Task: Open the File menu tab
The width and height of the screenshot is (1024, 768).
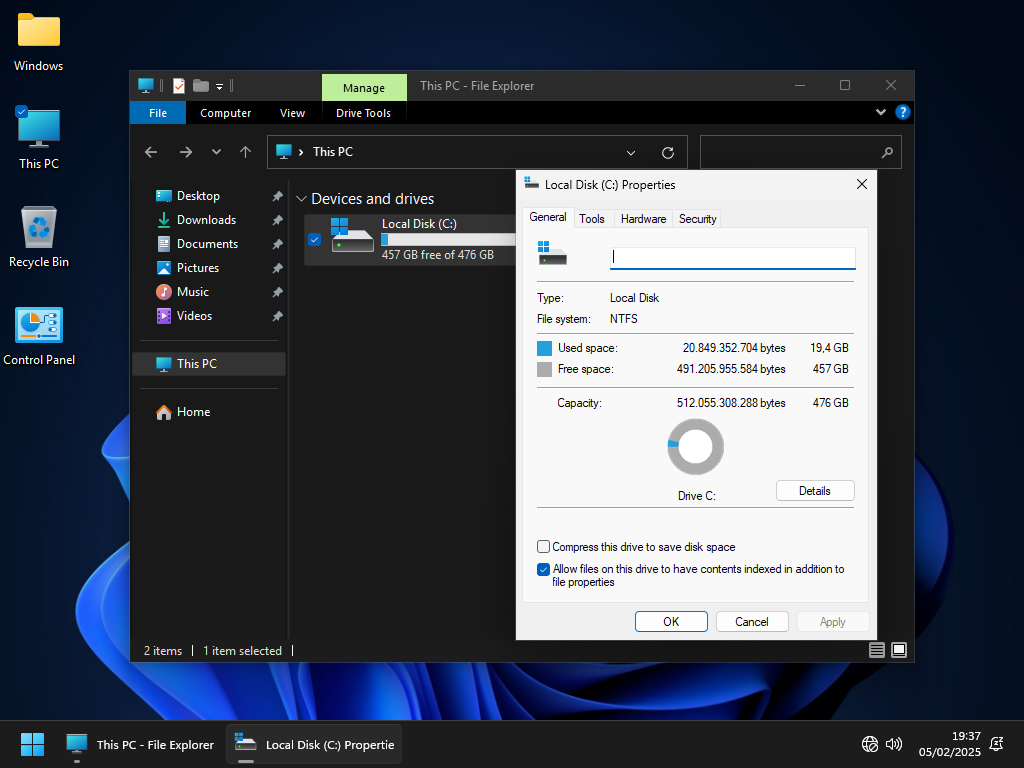Action: point(158,113)
